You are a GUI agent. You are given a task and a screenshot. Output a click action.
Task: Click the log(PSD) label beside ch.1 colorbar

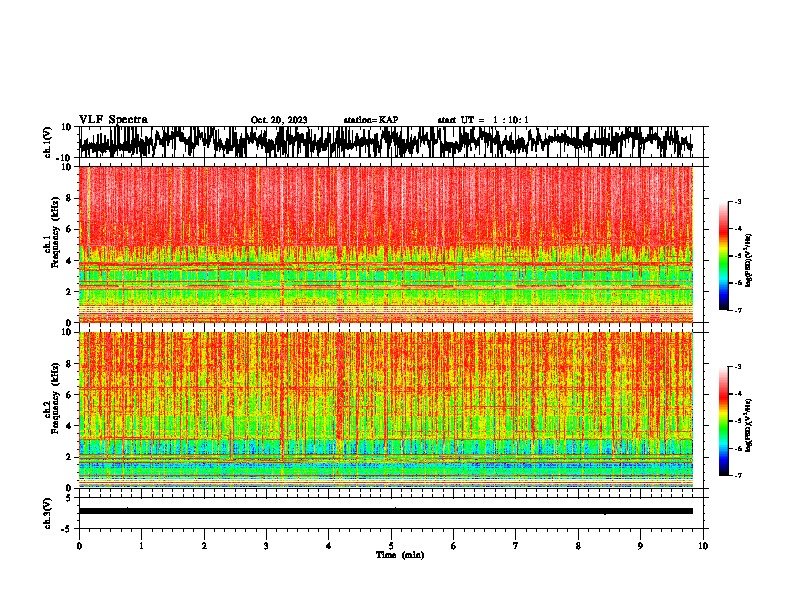click(748, 260)
